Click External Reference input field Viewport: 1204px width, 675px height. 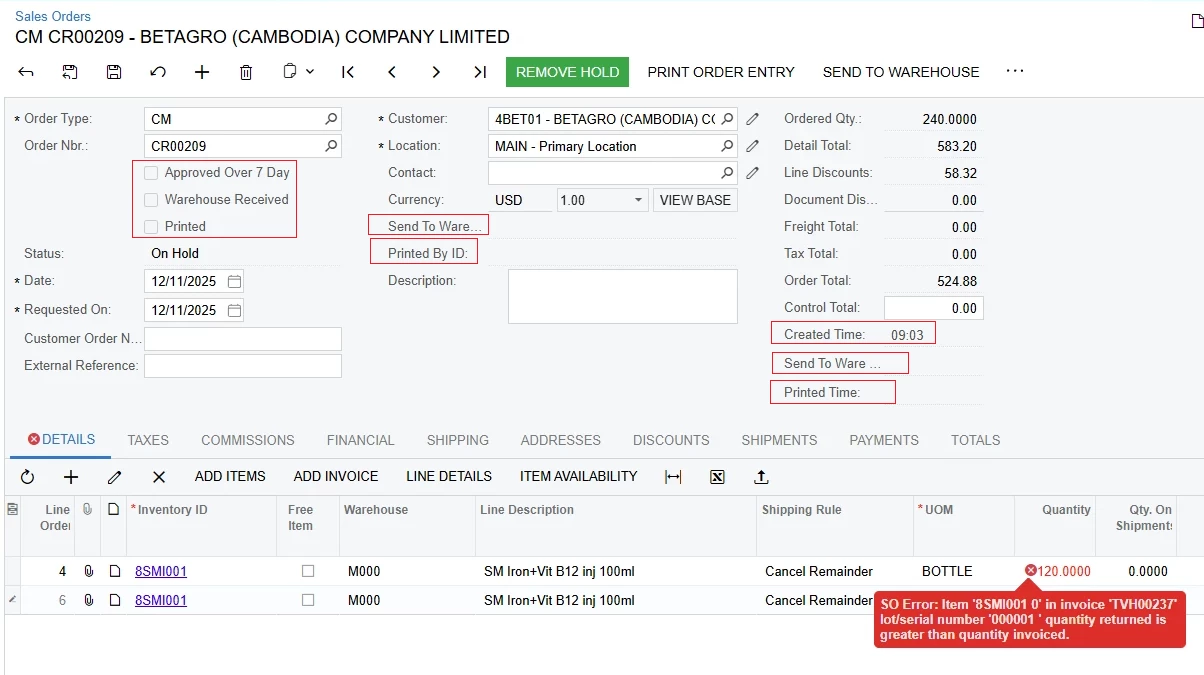click(243, 366)
